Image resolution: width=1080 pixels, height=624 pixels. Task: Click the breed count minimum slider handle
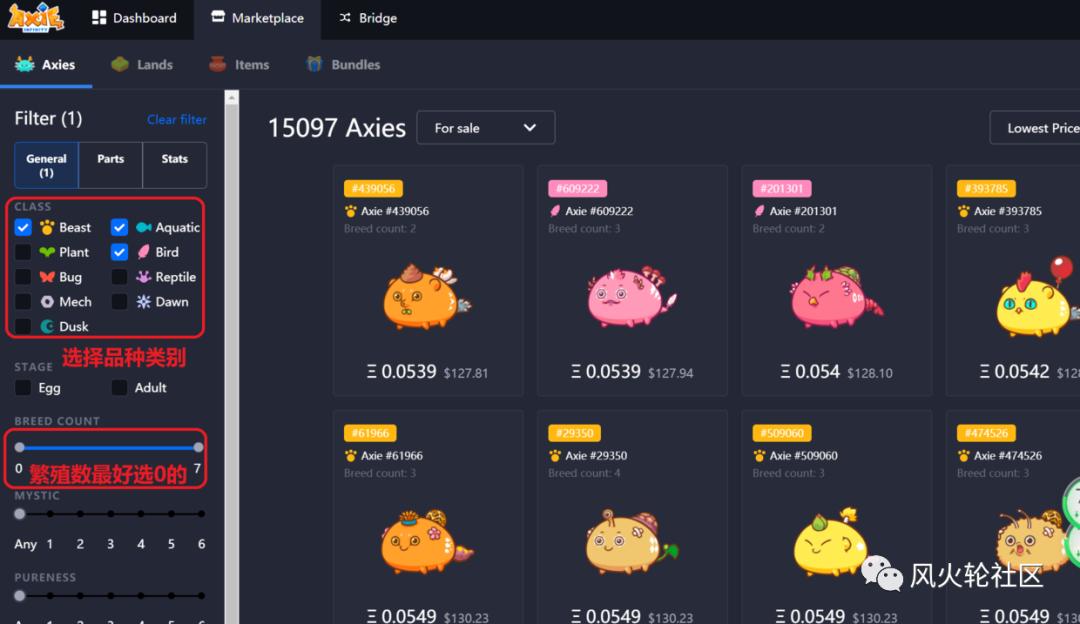coord(20,447)
